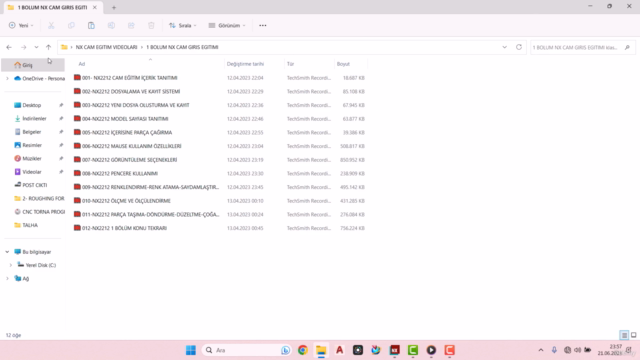Click the Share icon in toolbar

click(131, 25)
